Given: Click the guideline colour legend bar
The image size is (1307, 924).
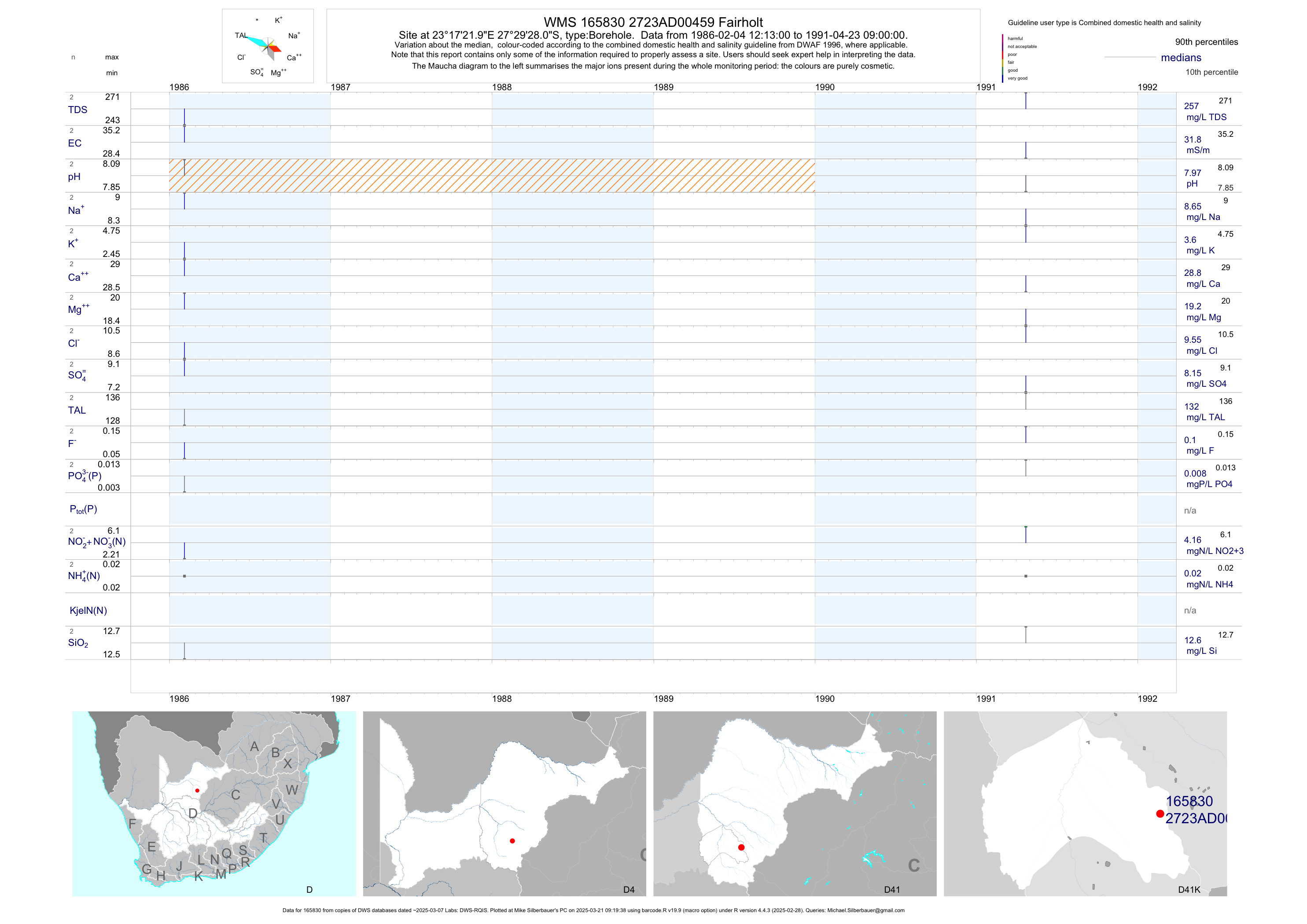Looking at the screenshot, I should [x=1002, y=58].
